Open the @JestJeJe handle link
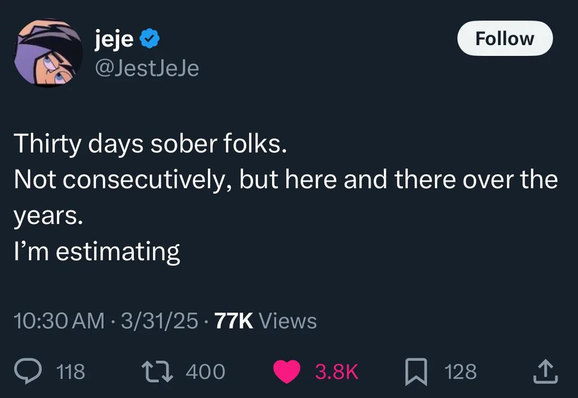Viewport: 578px width, 398px height. point(147,69)
